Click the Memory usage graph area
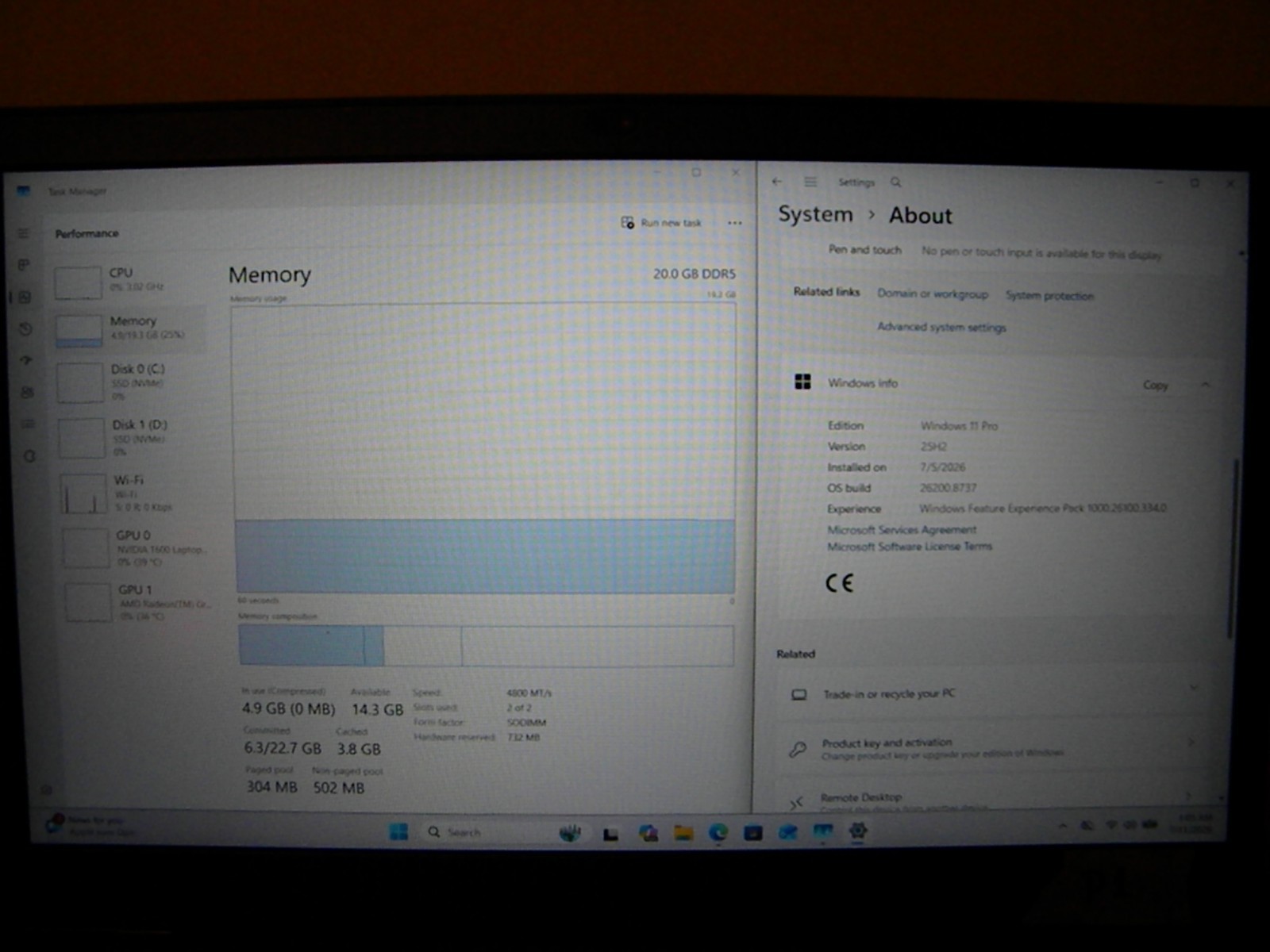This screenshot has height=952, width=1270. [483, 449]
